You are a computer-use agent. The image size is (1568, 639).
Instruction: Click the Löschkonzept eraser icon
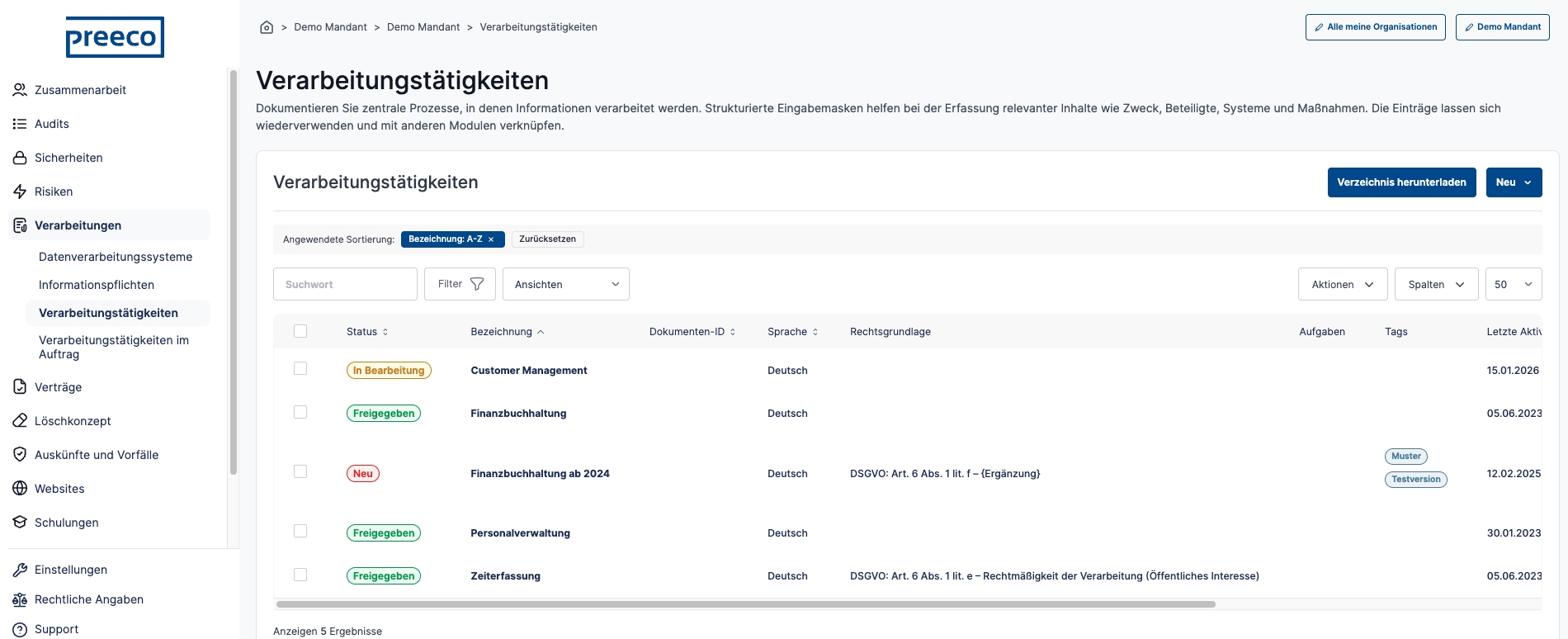[20, 421]
